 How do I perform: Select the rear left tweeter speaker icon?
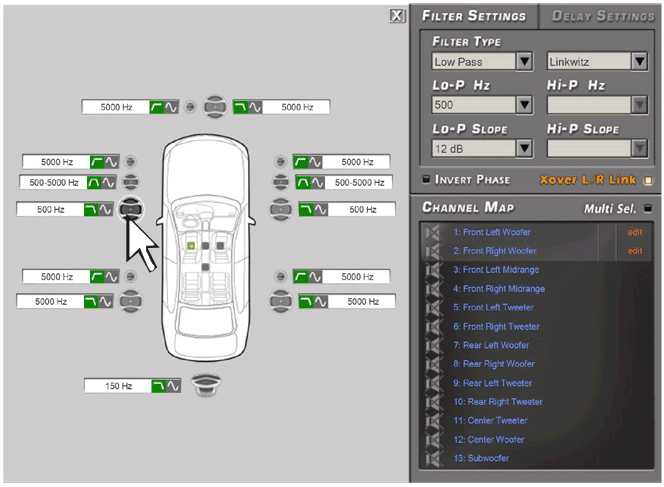pos(130,277)
